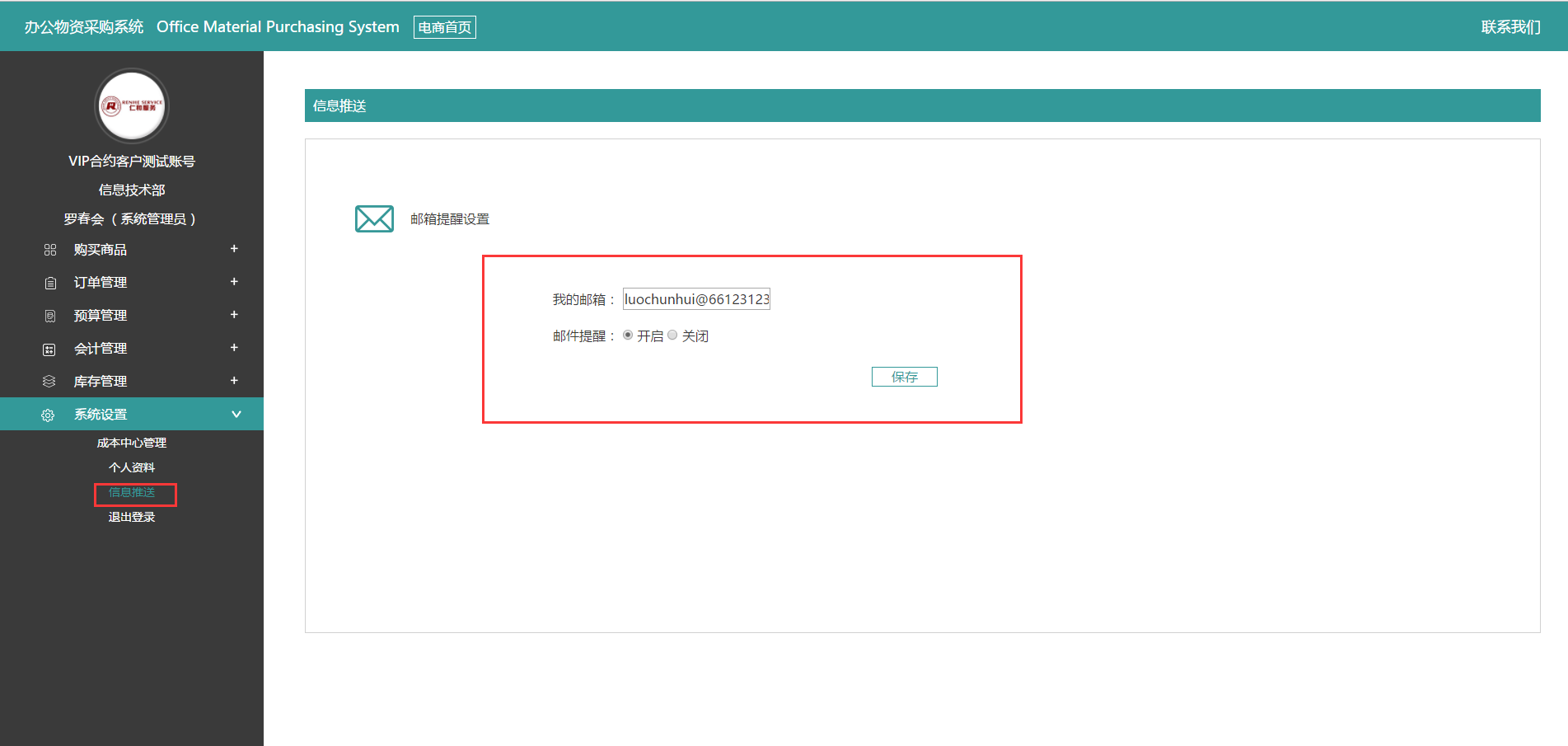Select the 关闭 email reminder radio button
The image size is (1568, 746).
pyautogui.click(x=672, y=335)
